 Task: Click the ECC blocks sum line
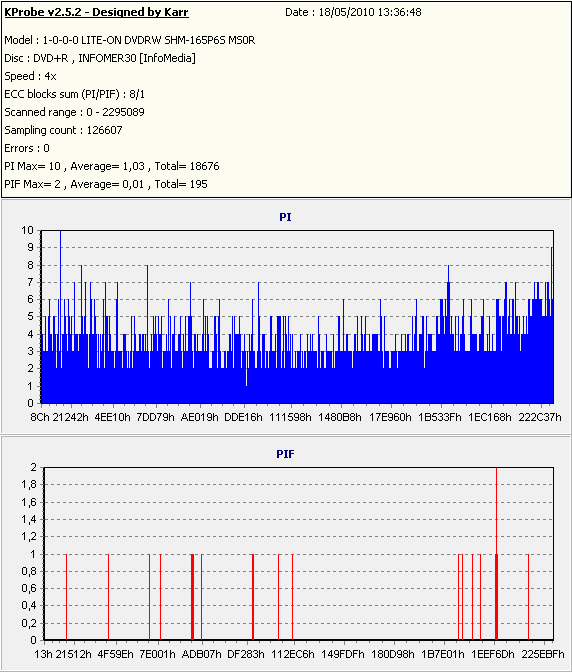[75, 94]
